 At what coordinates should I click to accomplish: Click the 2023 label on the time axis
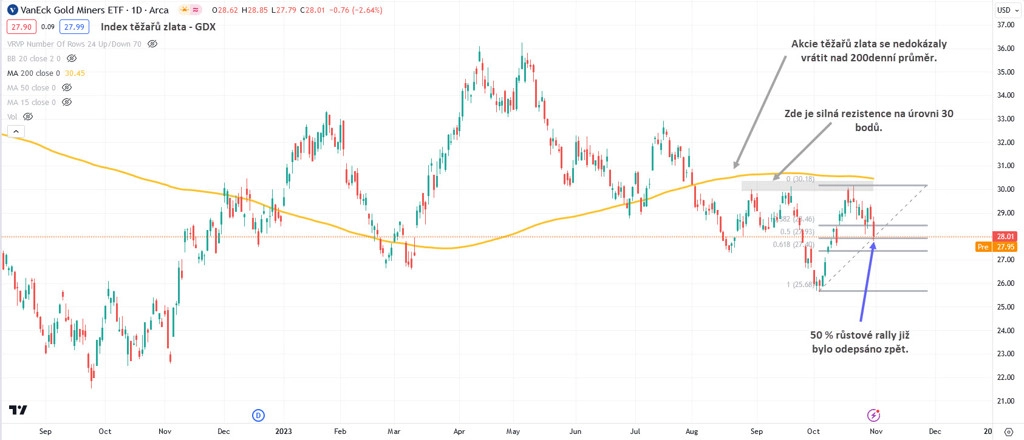[283, 431]
